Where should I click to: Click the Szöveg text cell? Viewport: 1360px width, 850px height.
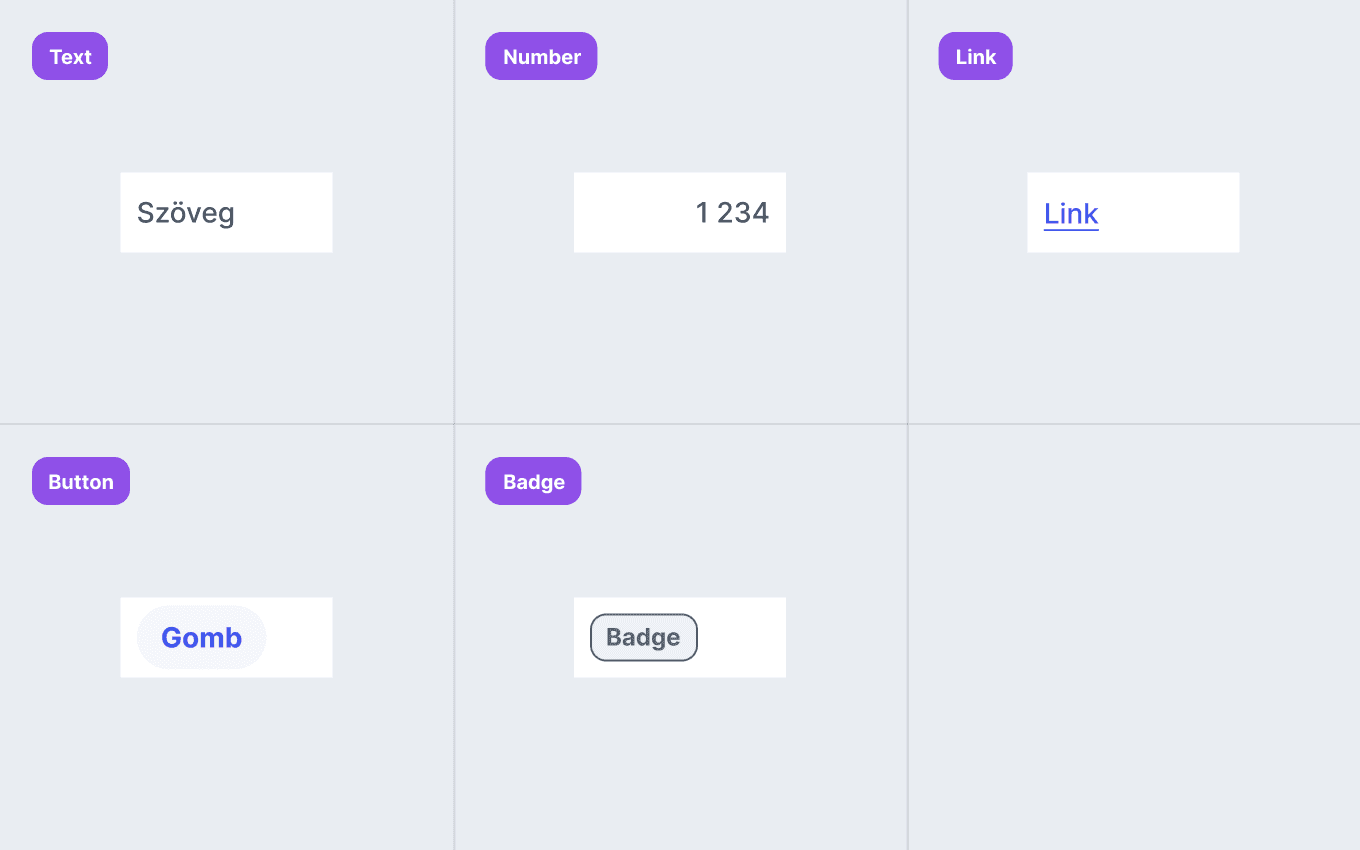[x=226, y=212]
